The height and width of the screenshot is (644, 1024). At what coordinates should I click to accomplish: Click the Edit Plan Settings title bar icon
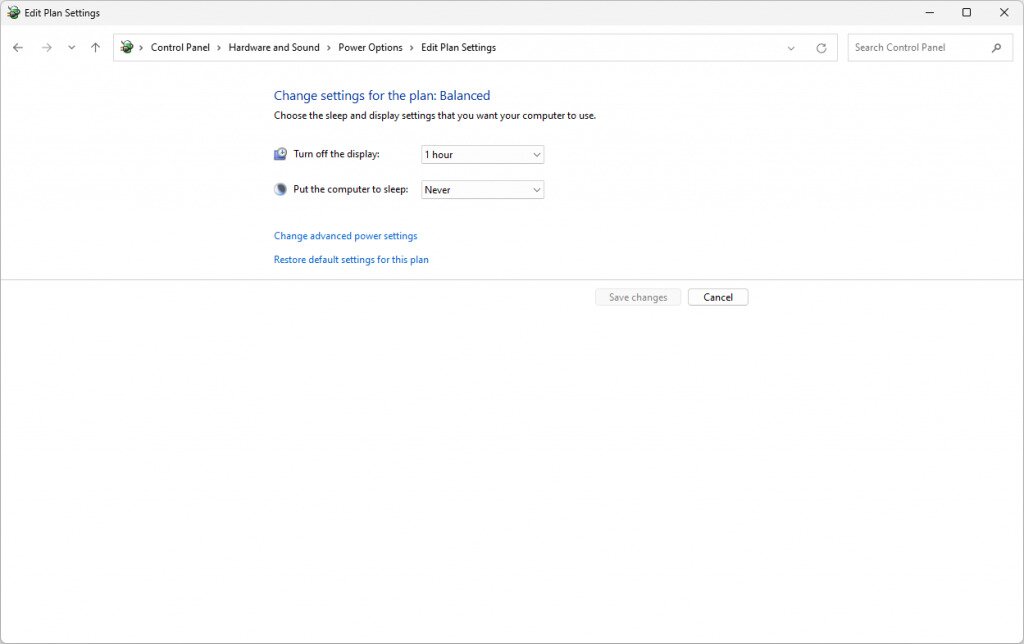point(14,12)
